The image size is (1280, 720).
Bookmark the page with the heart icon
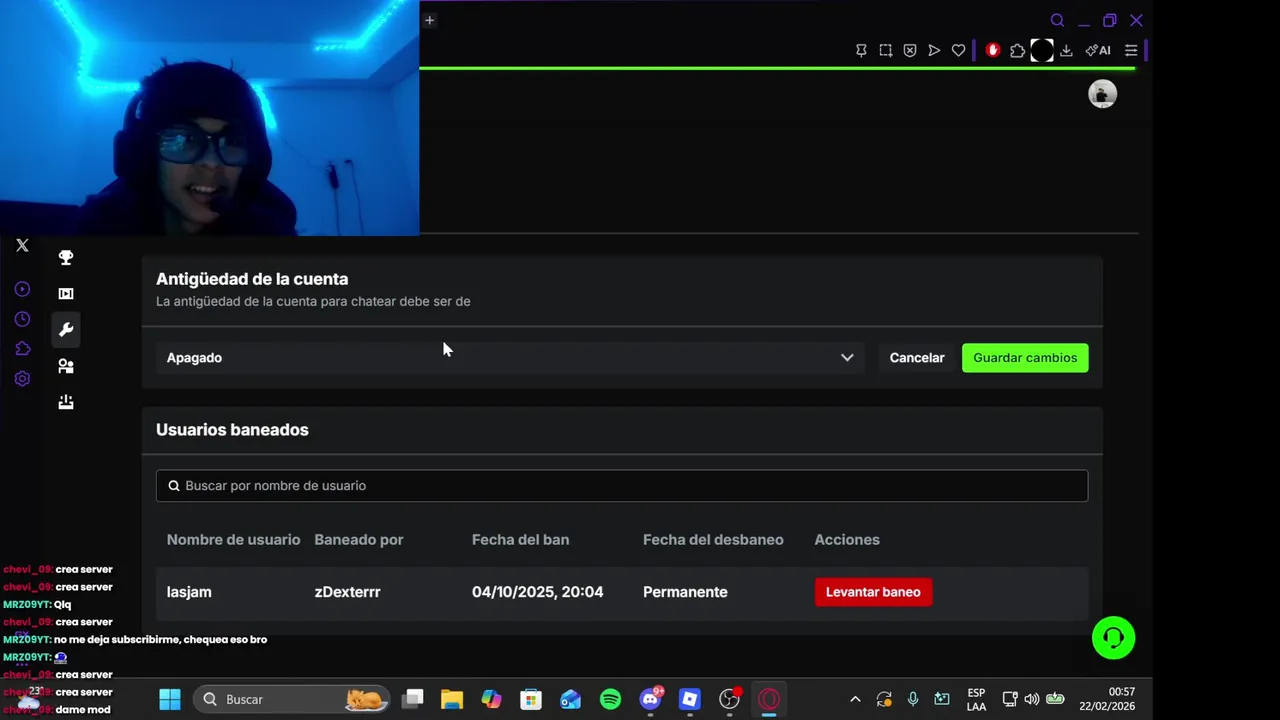click(x=958, y=50)
